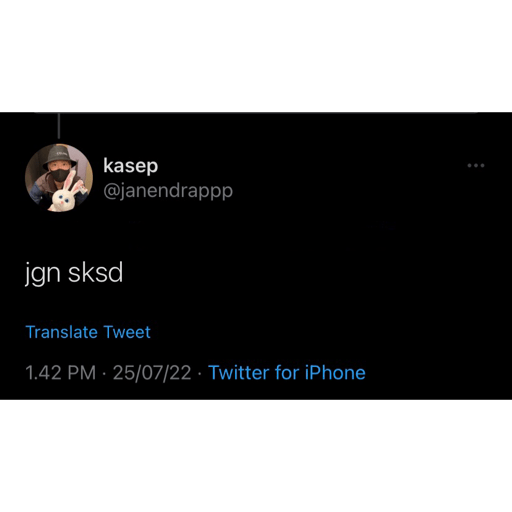The height and width of the screenshot is (512, 512).
Task: Open the three-dot more options menu
Action: [476, 165]
